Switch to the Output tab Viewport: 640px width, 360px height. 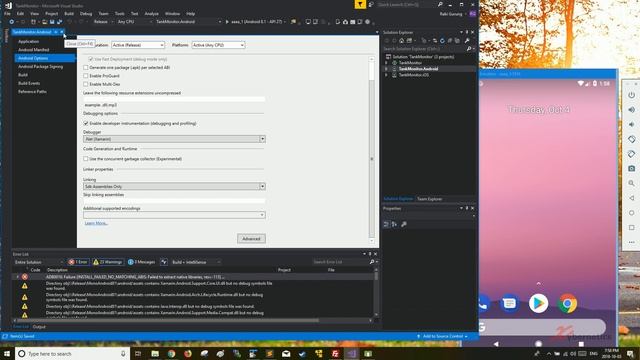point(39,327)
